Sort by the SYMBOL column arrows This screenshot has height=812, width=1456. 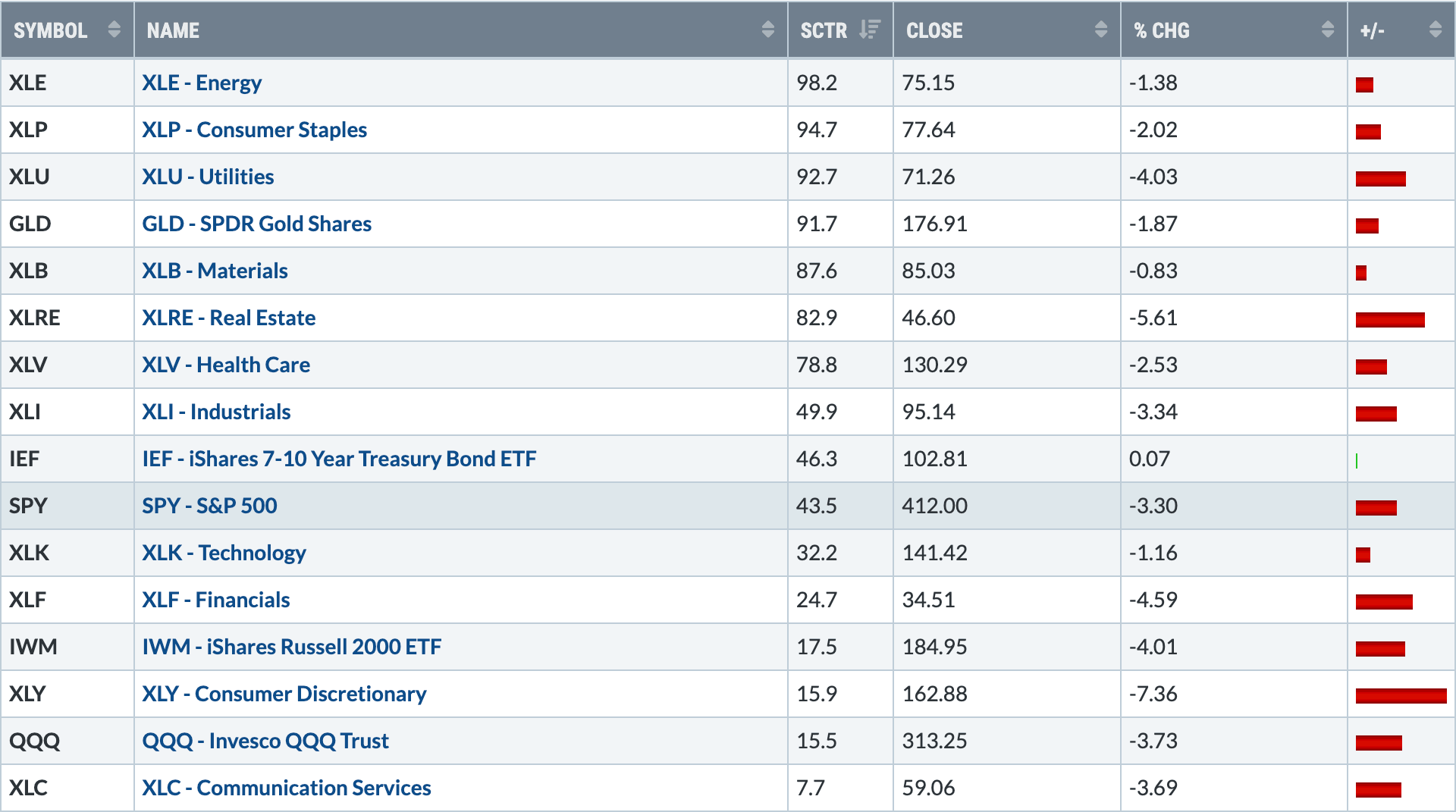point(115,30)
